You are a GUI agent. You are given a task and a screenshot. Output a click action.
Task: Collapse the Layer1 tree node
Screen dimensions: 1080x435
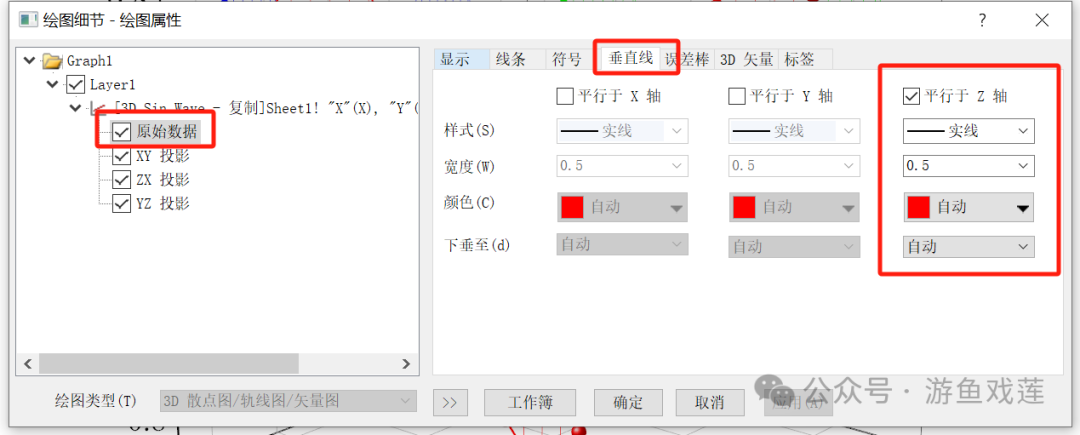tap(52, 84)
